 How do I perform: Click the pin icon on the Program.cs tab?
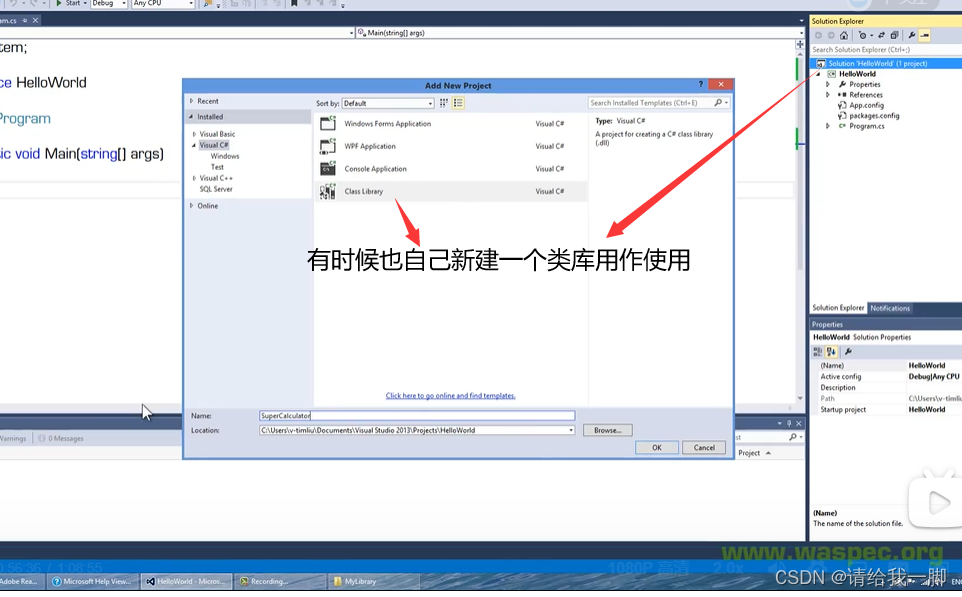[x=25, y=20]
